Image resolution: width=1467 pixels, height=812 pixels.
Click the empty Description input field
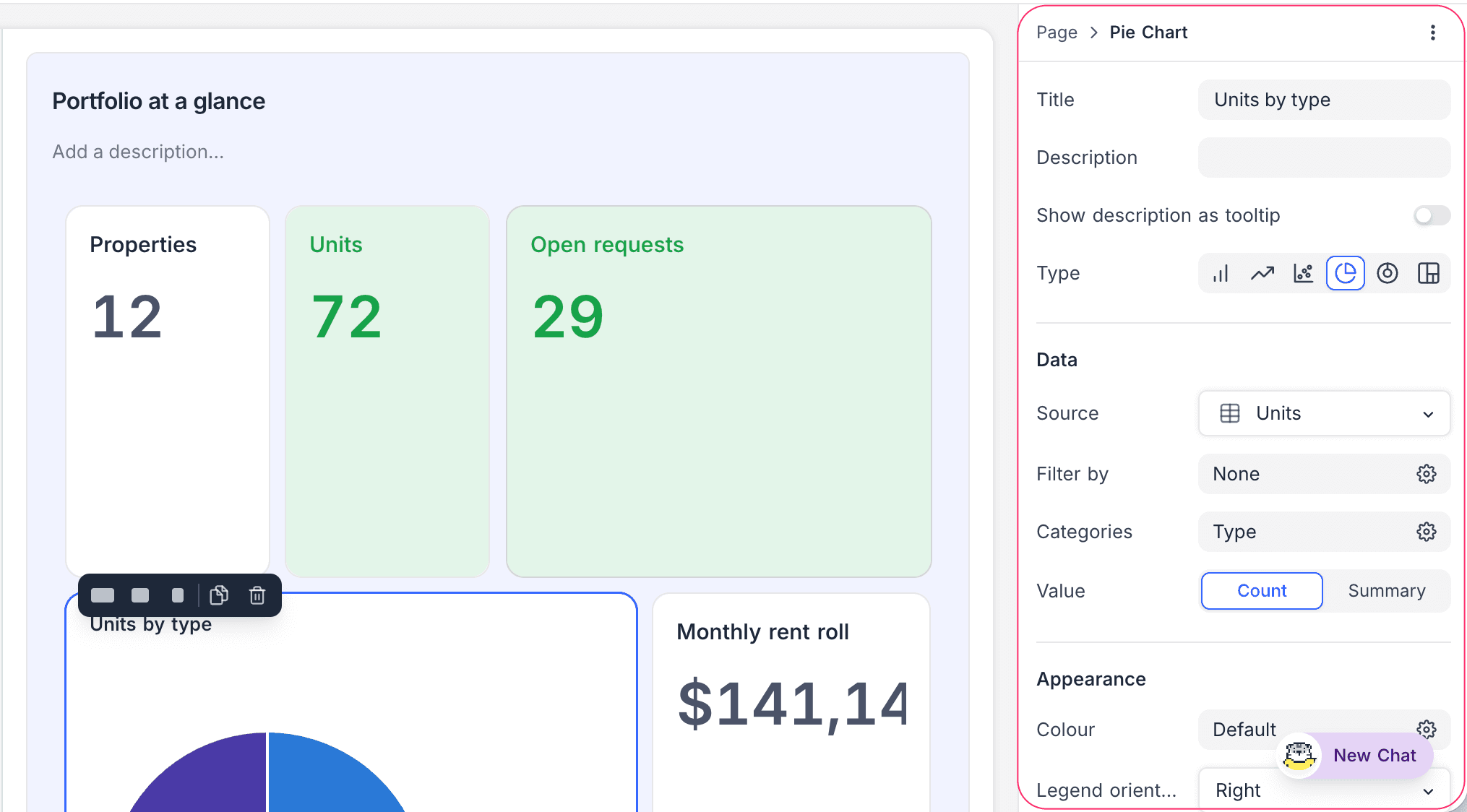coord(1324,157)
